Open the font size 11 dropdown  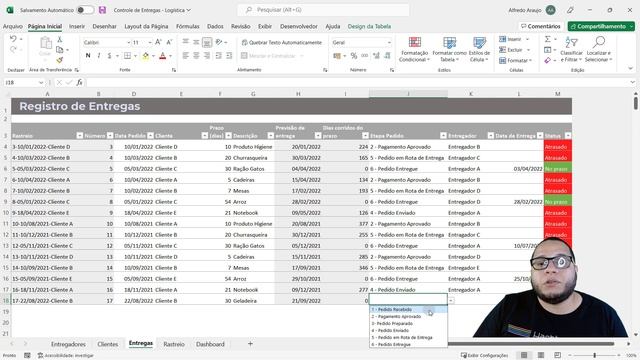[150, 42]
